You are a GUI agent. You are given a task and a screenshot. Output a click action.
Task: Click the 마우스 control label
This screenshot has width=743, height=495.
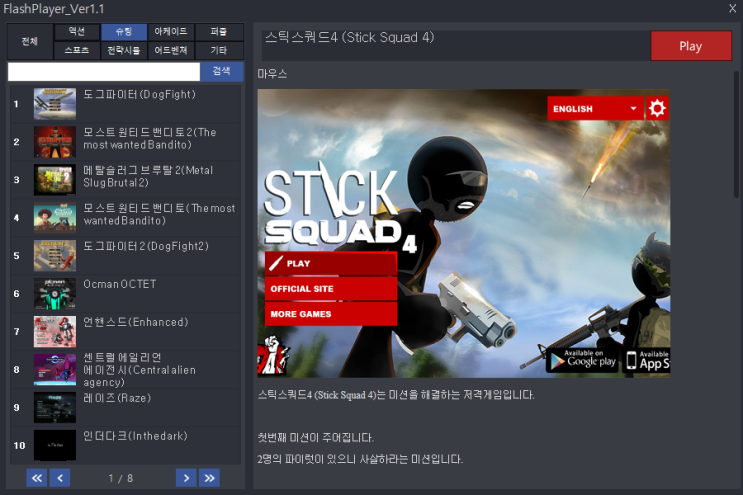point(272,74)
